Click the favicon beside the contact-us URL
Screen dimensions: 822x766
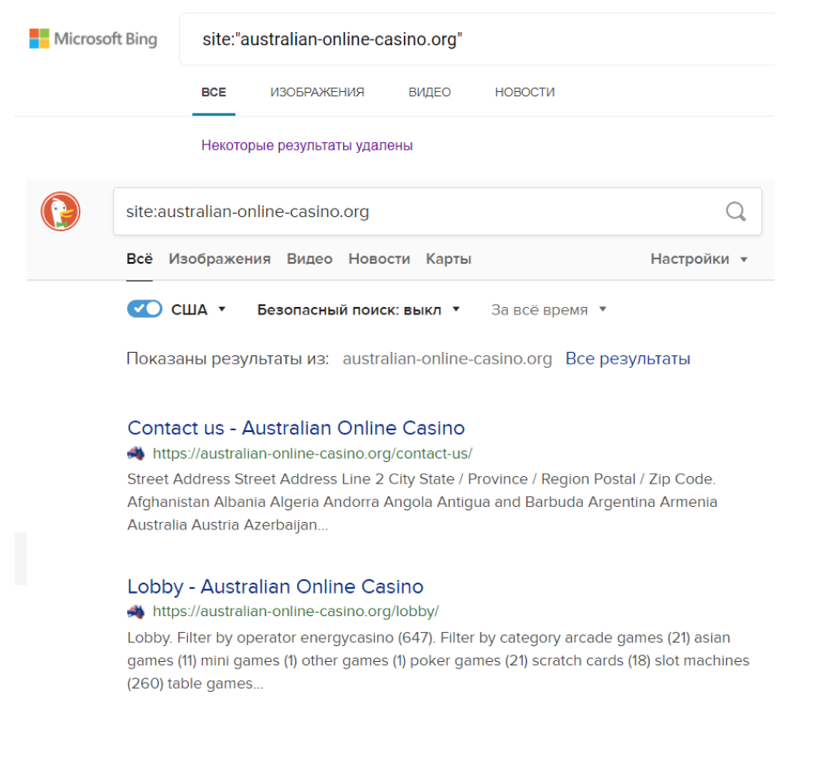click(137, 453)
